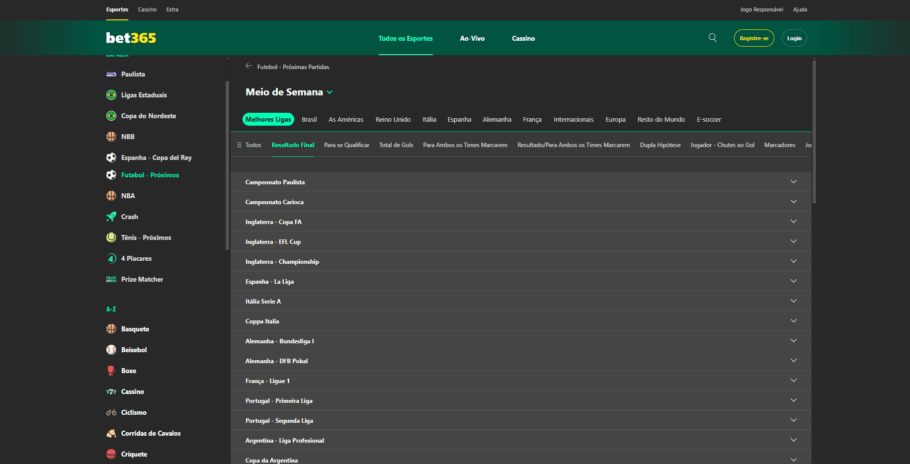Switch to the Brasil leagues tab
The image size is (910, 464).
tap(309, 119)
